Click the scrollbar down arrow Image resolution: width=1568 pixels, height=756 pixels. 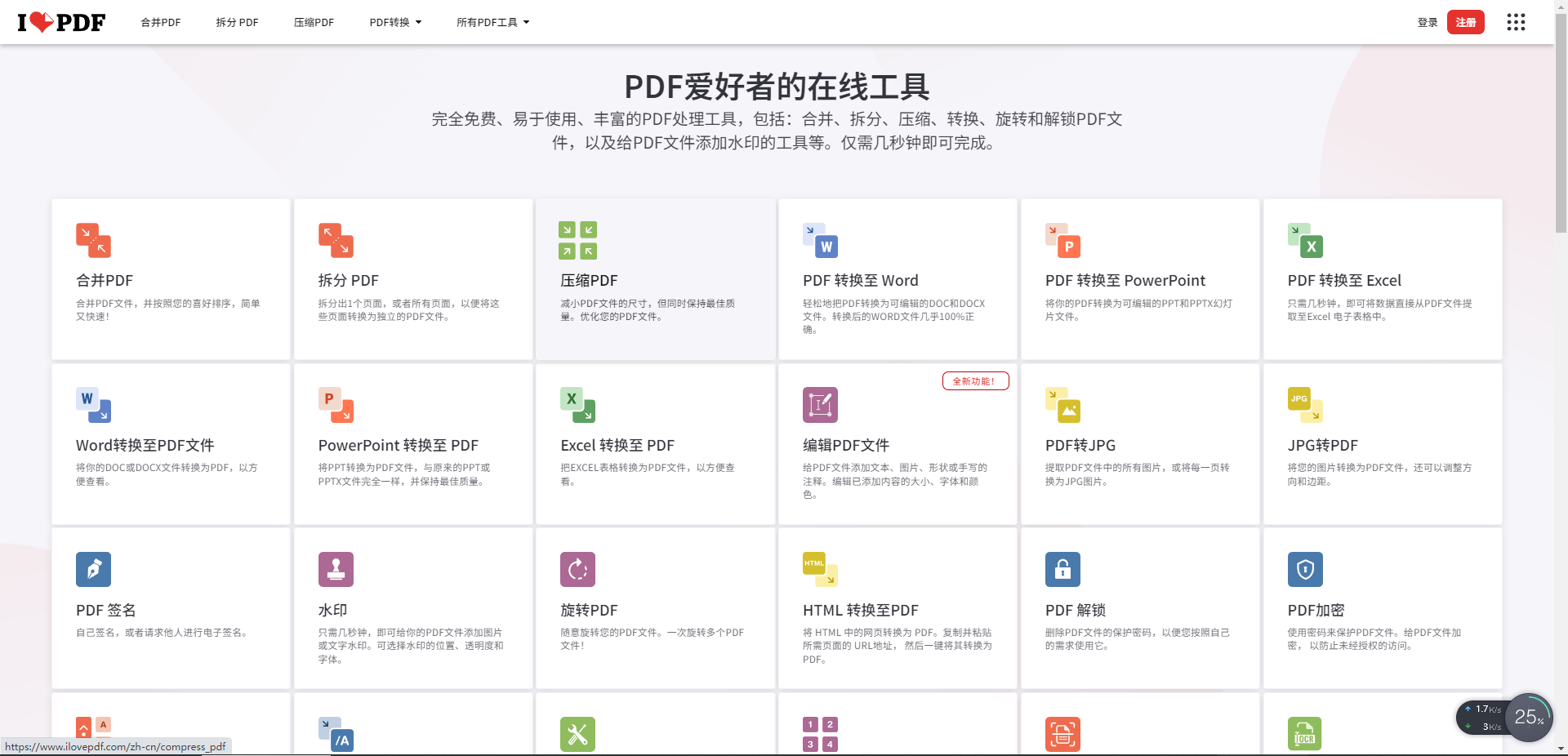click(1561, 749)
